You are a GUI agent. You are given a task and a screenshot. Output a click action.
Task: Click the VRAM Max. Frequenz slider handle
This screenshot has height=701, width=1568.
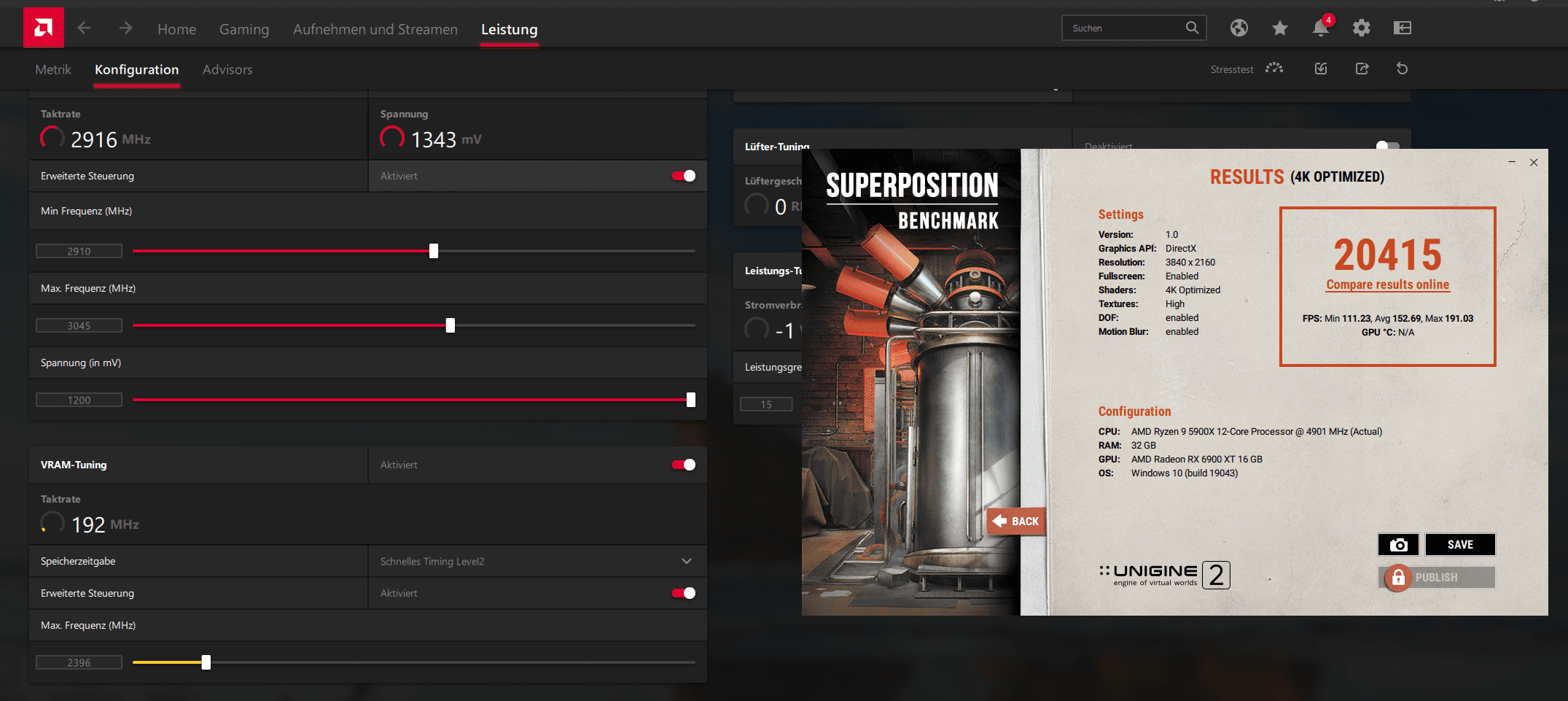206,662
